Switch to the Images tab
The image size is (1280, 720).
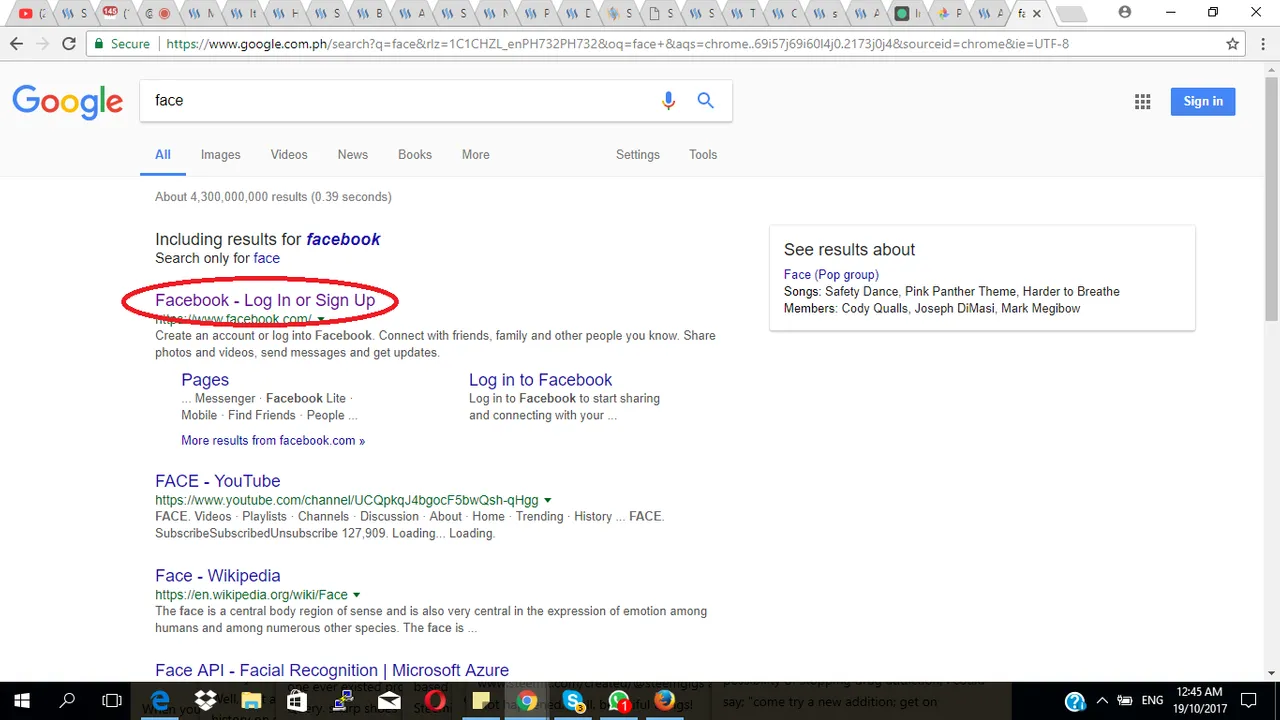pyautogui.click(x=220, y=155)
